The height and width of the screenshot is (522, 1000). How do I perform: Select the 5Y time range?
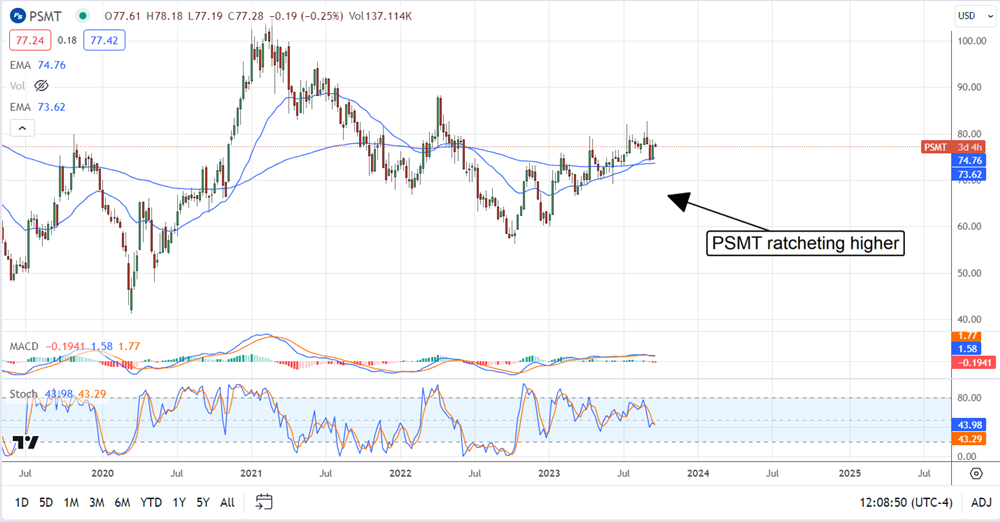pos(203,503)
